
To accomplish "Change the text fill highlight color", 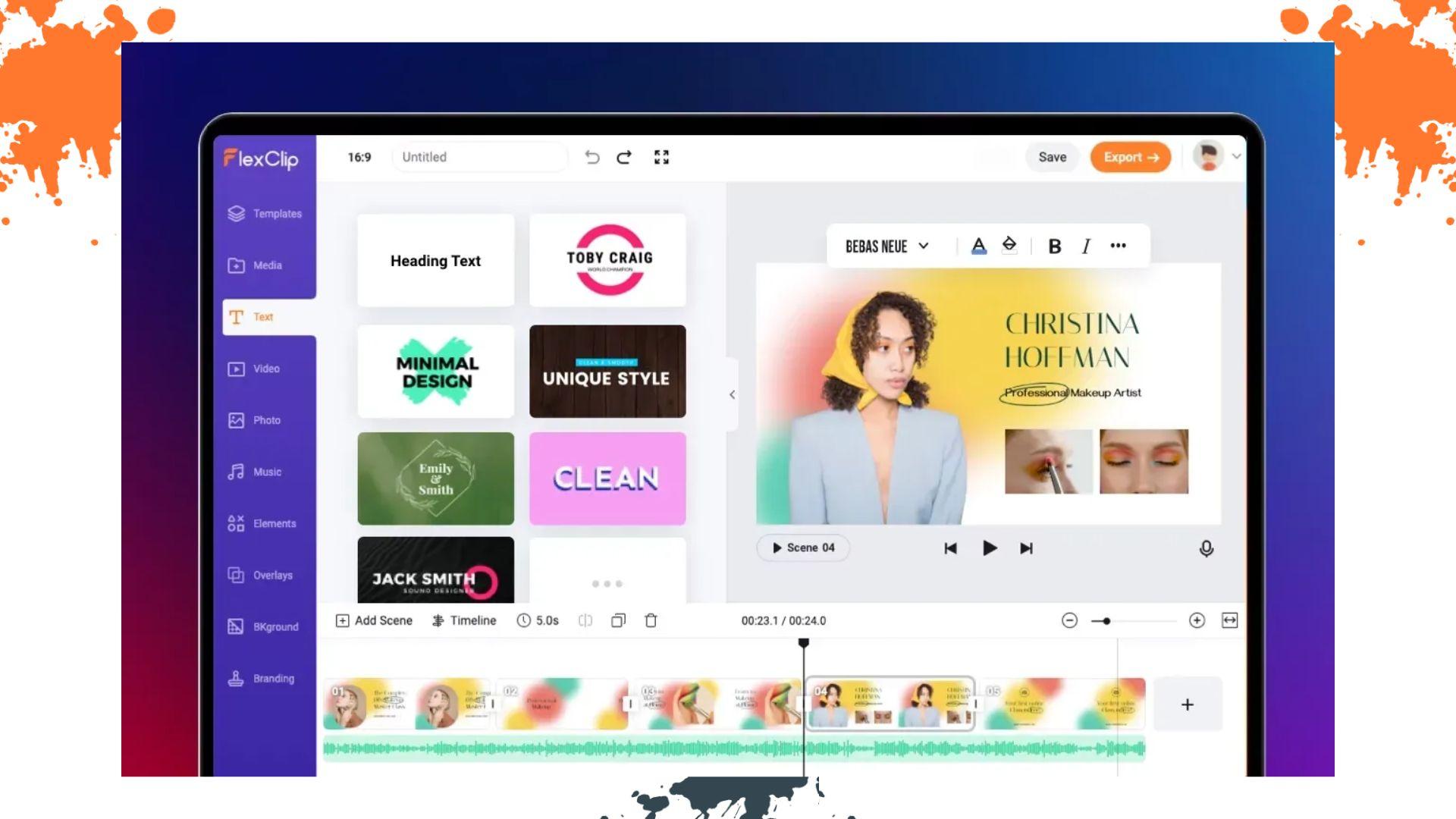I will (x=1009, y=245).
